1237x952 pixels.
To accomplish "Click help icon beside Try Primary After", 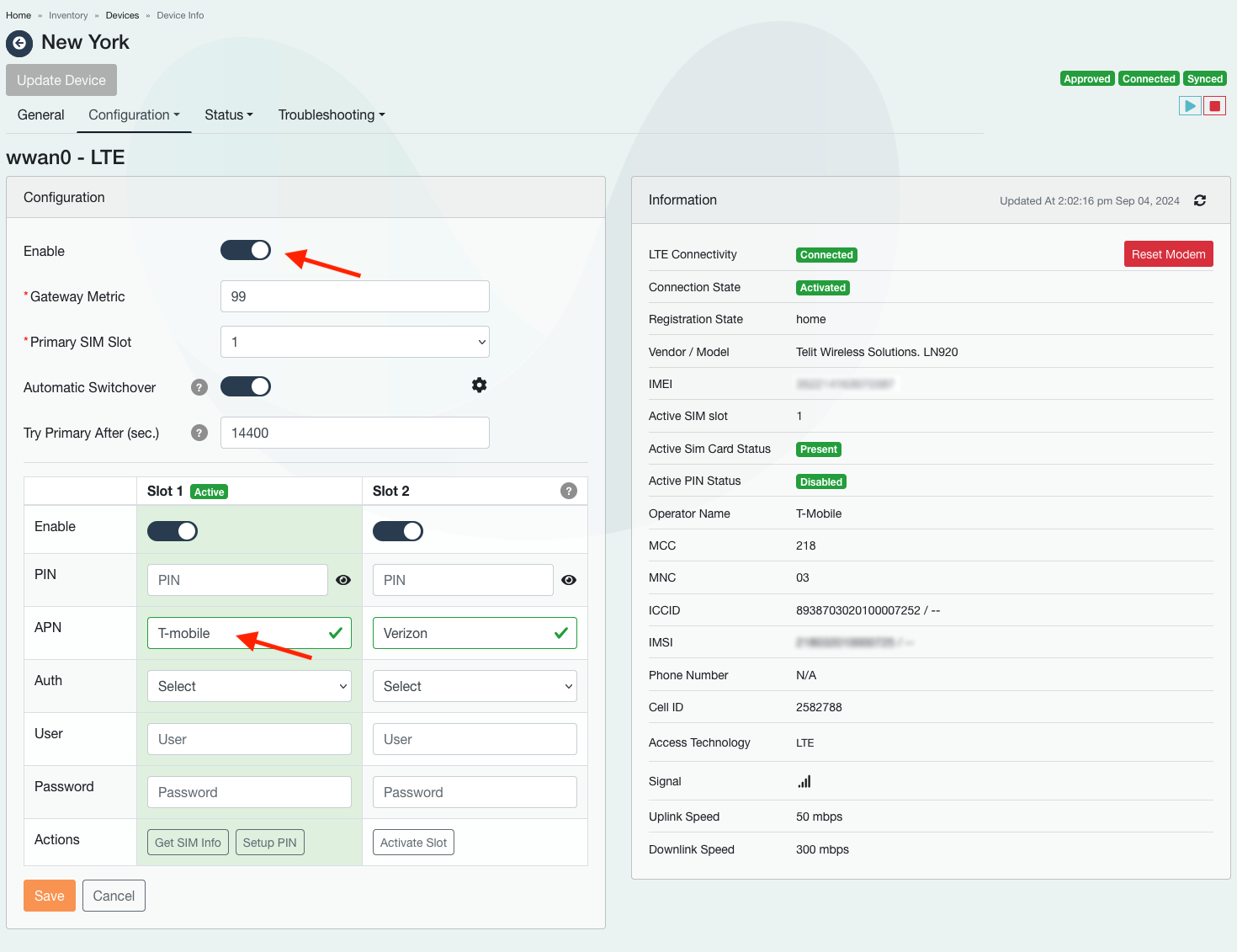I will [x=199, y=433].
